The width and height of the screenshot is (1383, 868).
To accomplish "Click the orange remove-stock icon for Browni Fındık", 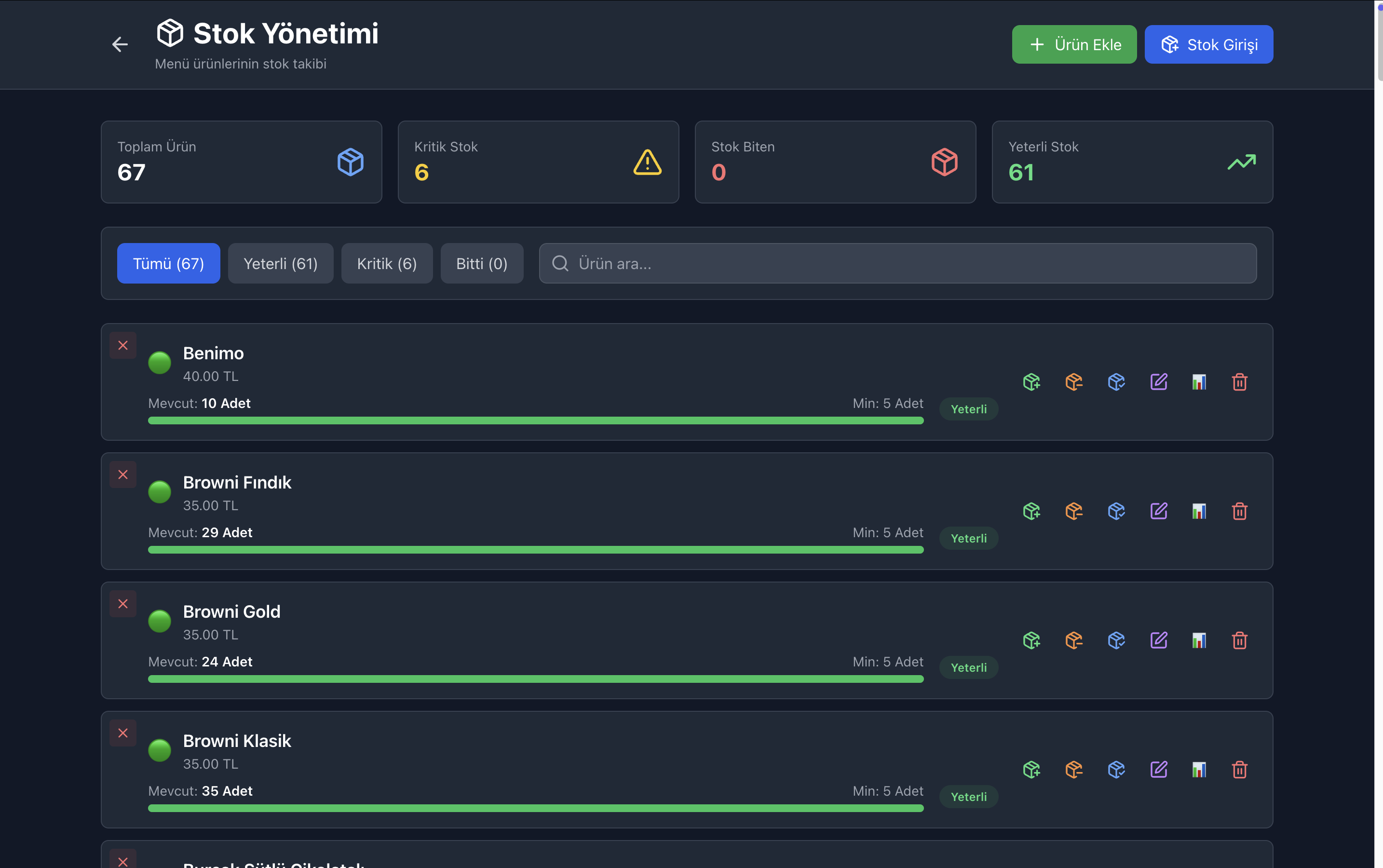I will point(1073,511).
